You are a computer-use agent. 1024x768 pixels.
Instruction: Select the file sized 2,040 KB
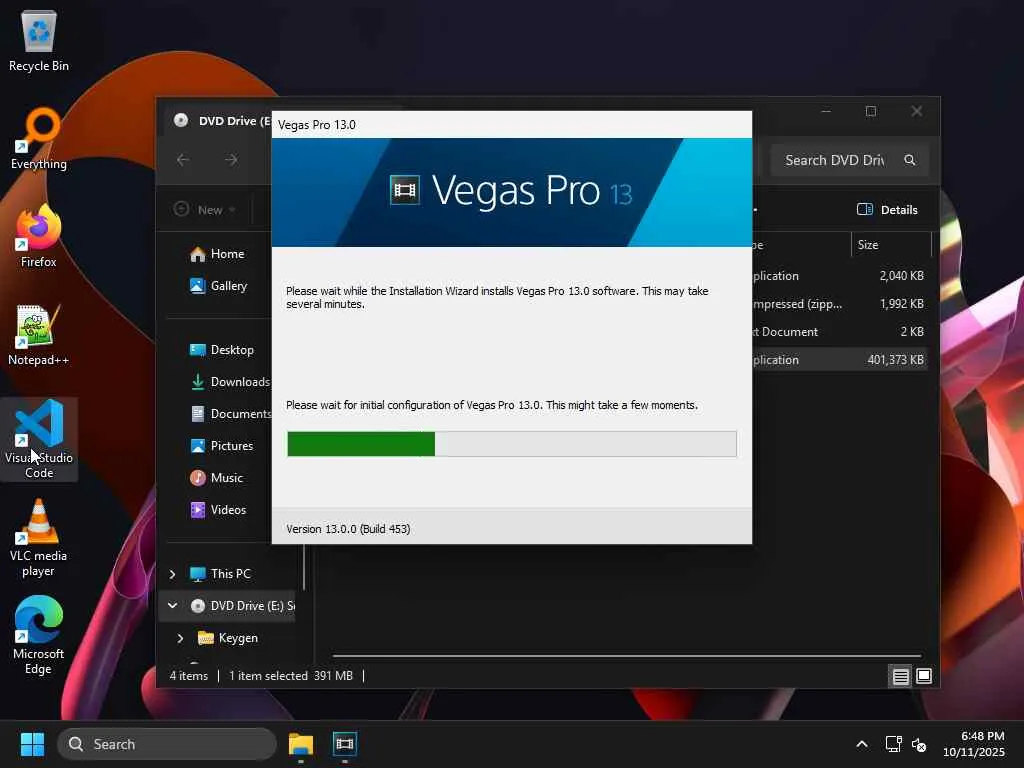840,276
